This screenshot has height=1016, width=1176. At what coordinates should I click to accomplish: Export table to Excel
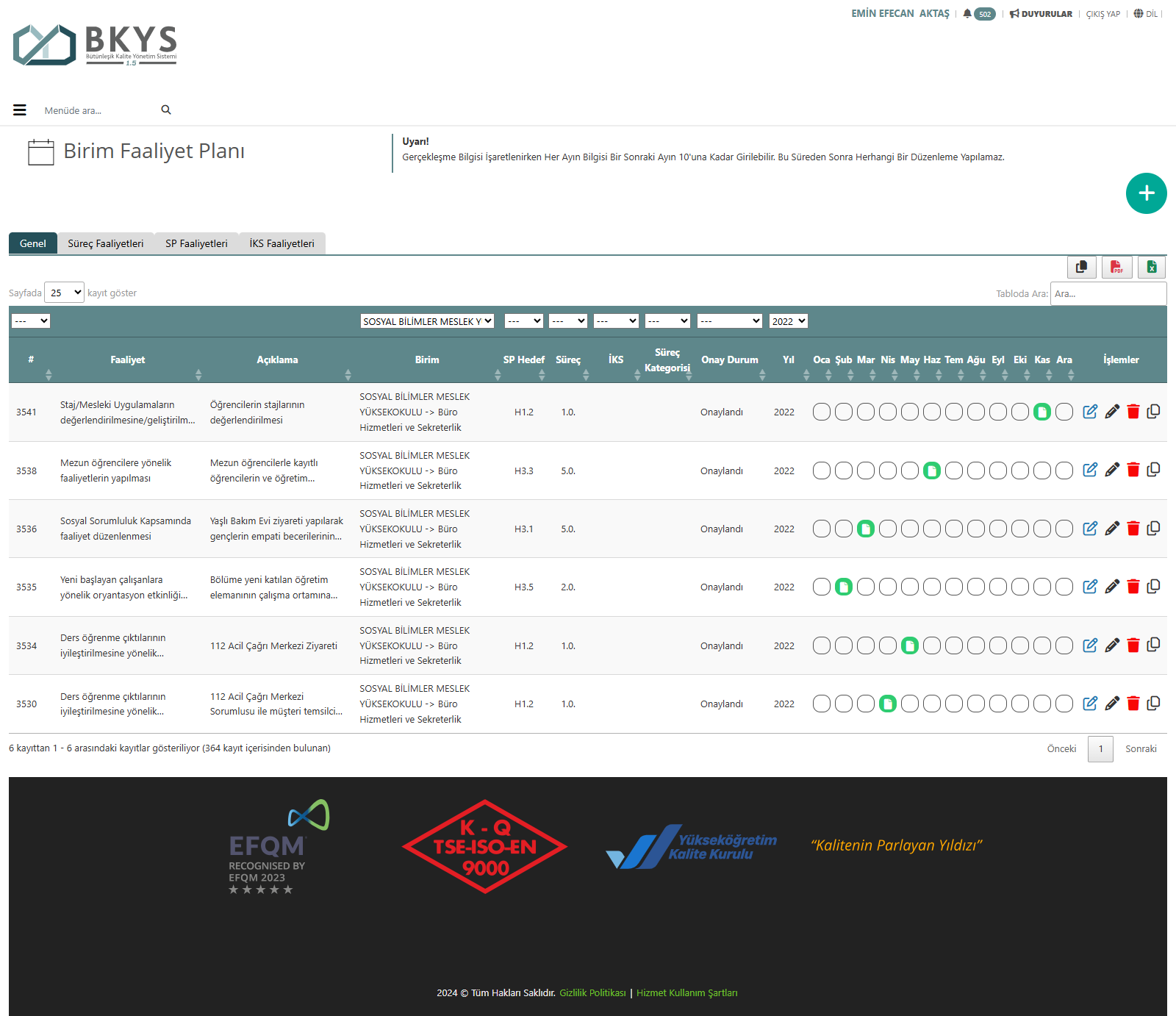(1151, 267)
